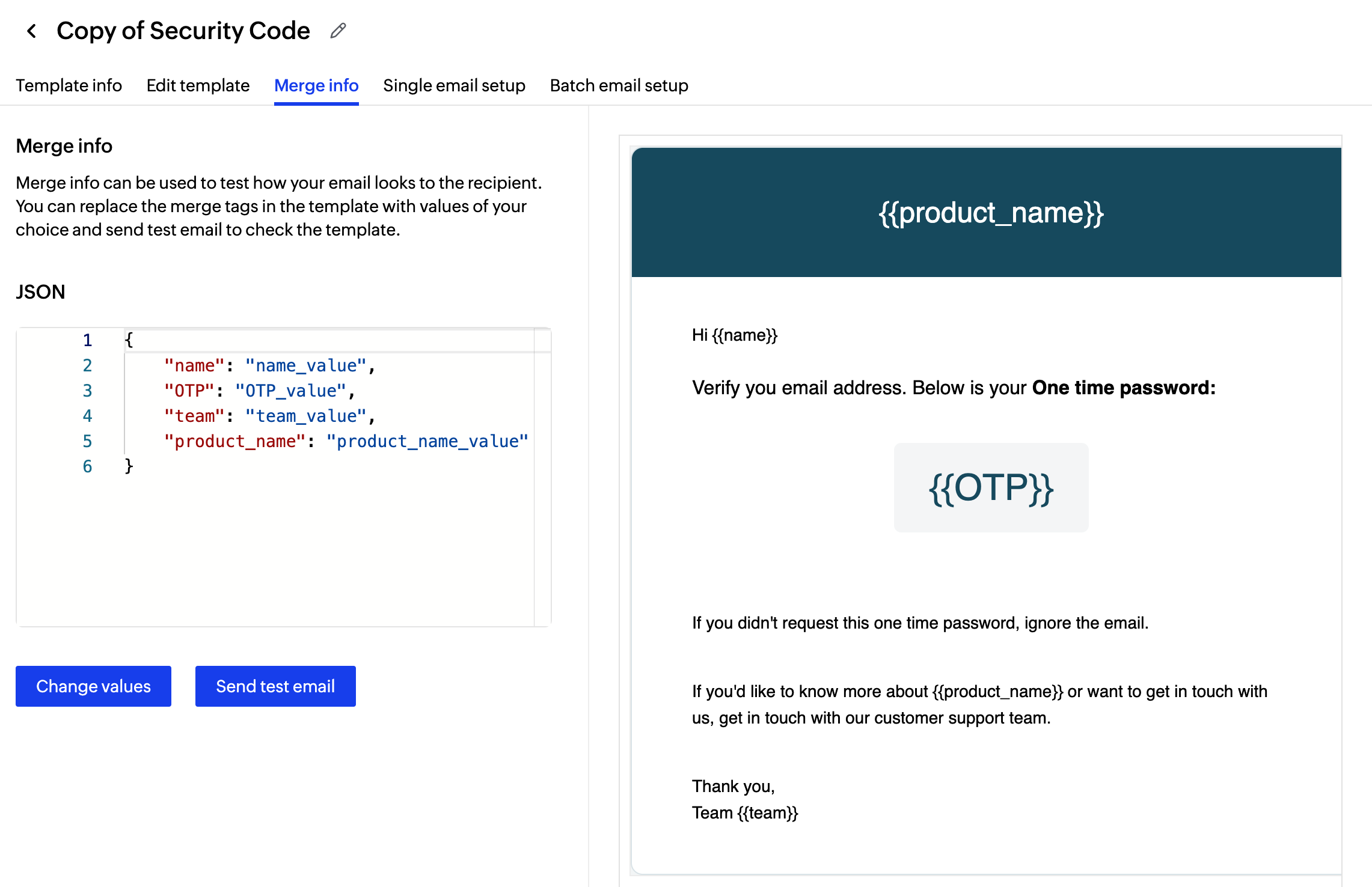Click the {{OTP}} box in preview
1372x887 pixels.
[x=991, y=487]
